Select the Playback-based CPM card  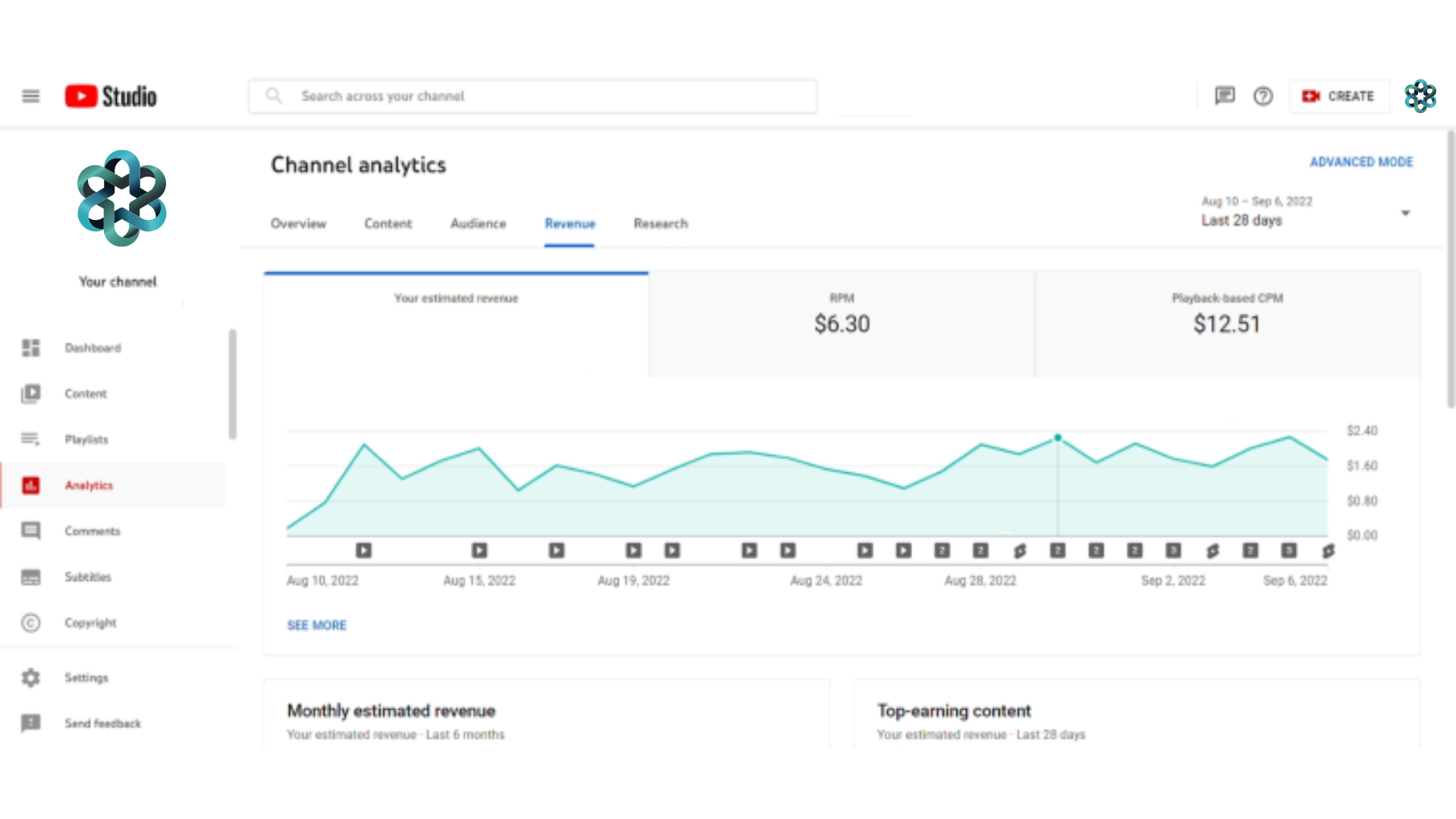tap(1227, 324)
